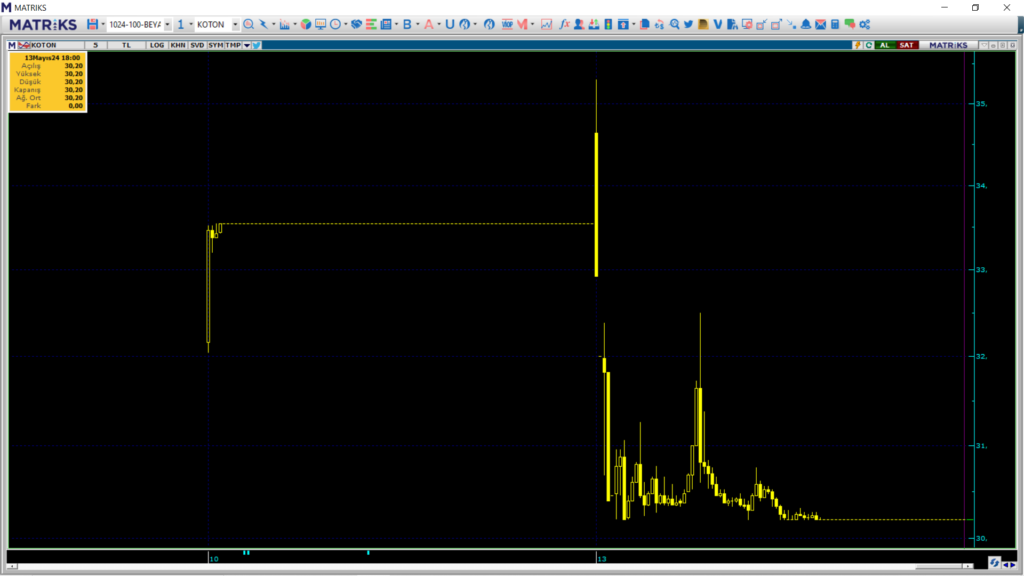Click the line chart icon
The width and height of the screenshot is (1024, 576).
pos(546,24)
